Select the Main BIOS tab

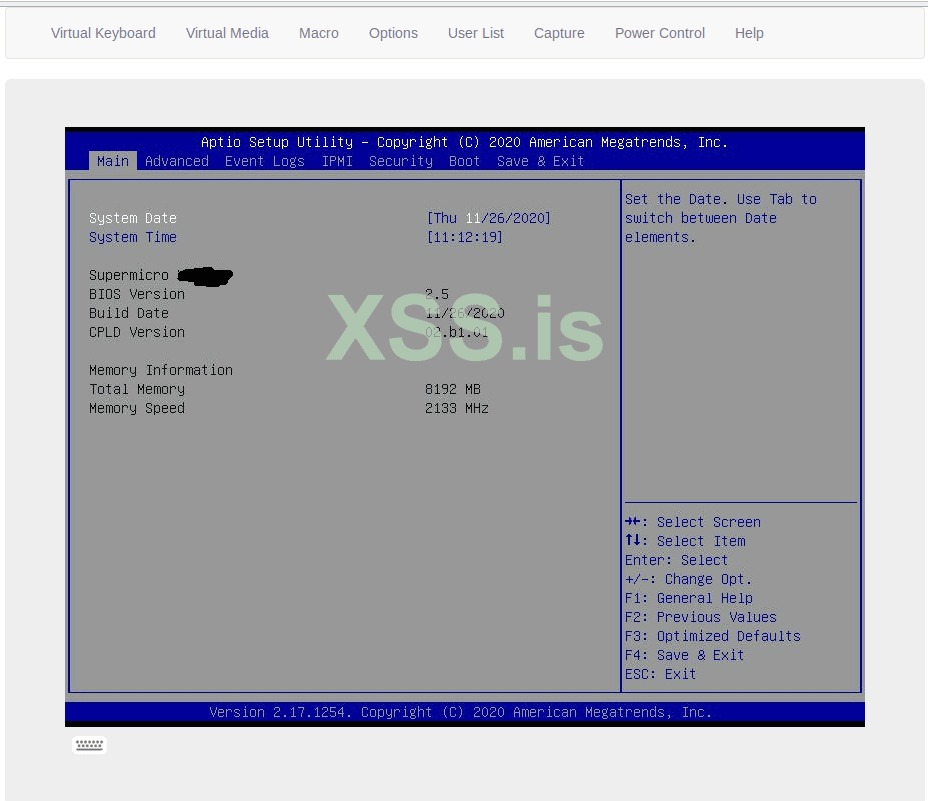[113, 161]
